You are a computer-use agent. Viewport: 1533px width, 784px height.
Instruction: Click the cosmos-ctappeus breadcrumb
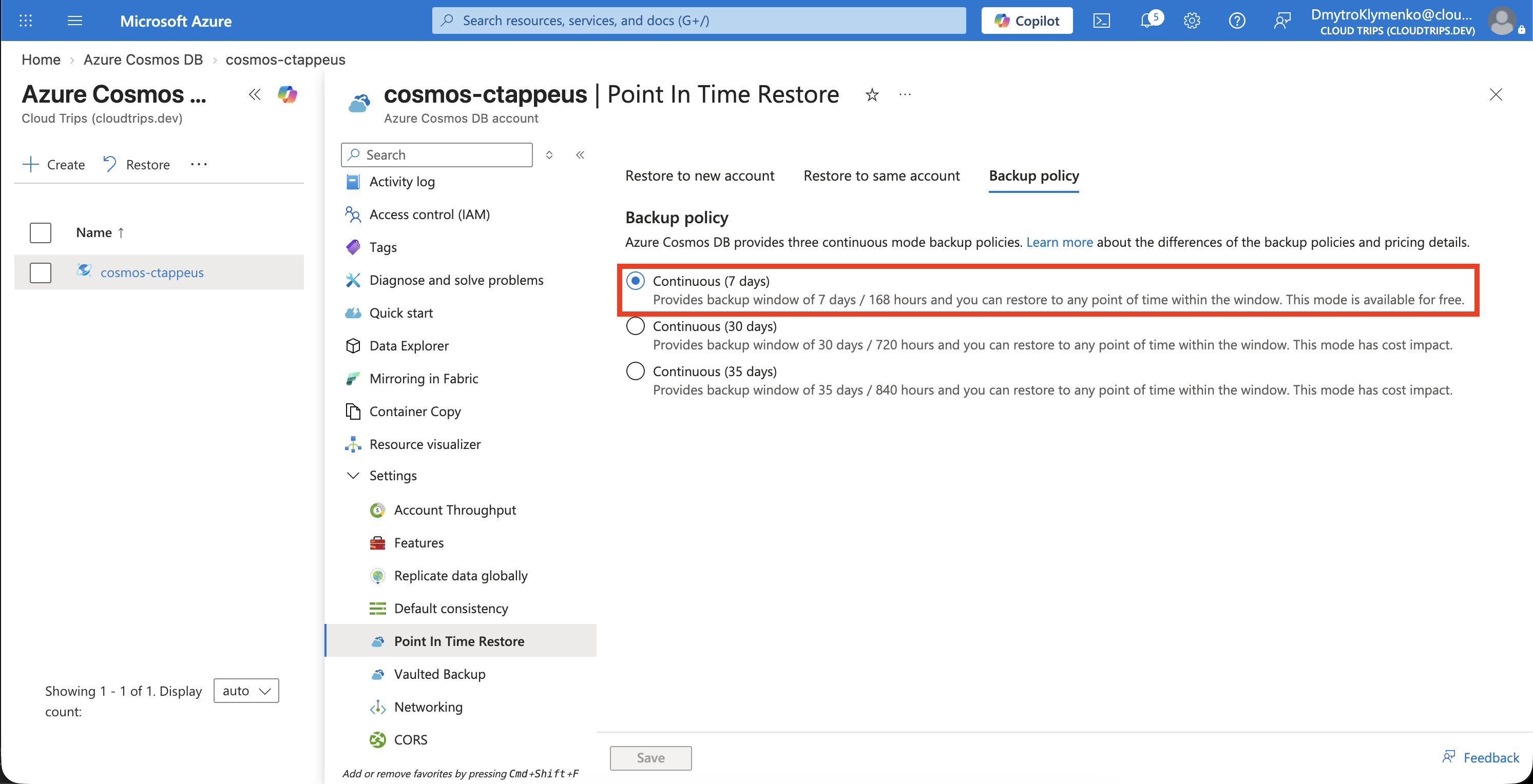click(285, 60)
